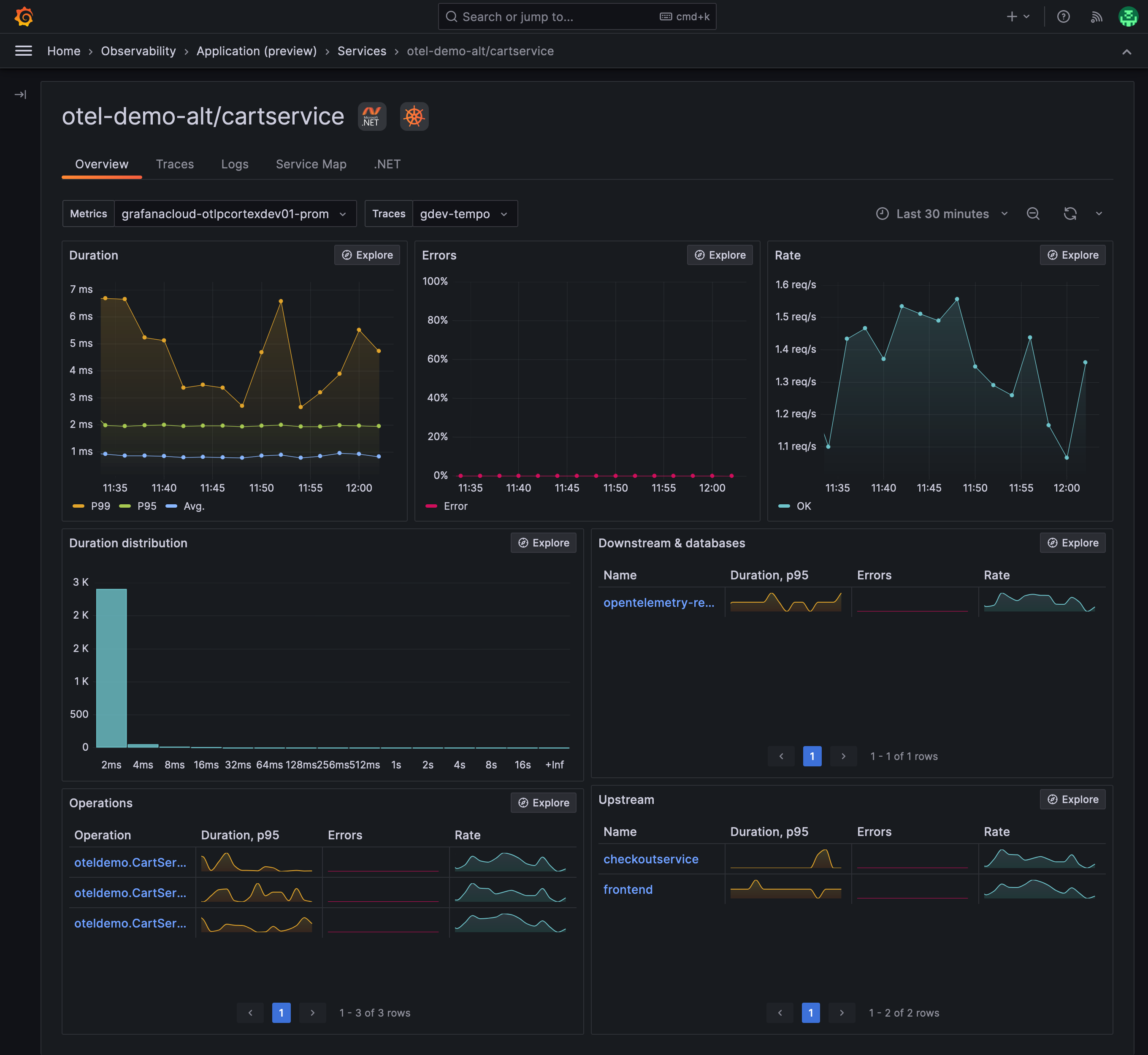Click page 1 button in Downstream pagination

pos(812,756)
